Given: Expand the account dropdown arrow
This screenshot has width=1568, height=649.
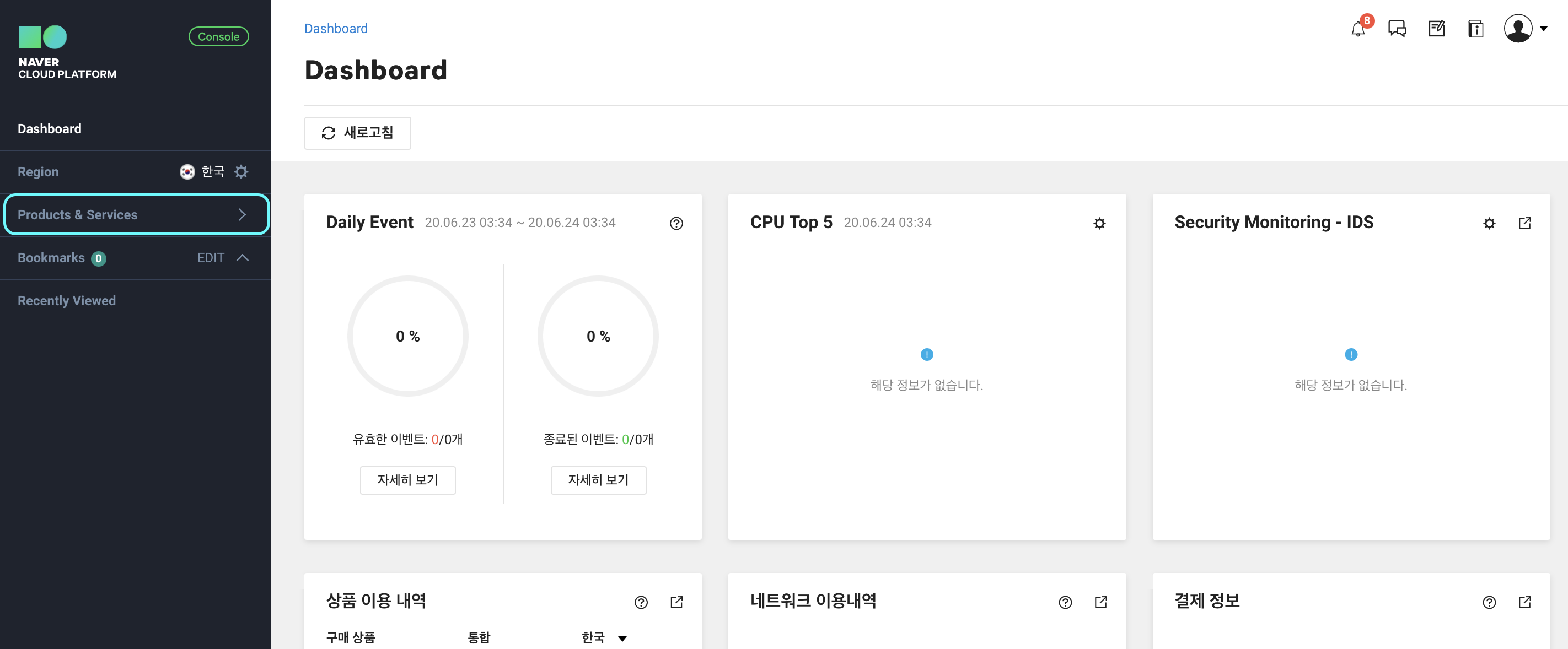Looking at the screenshot, I should 1544,29.
